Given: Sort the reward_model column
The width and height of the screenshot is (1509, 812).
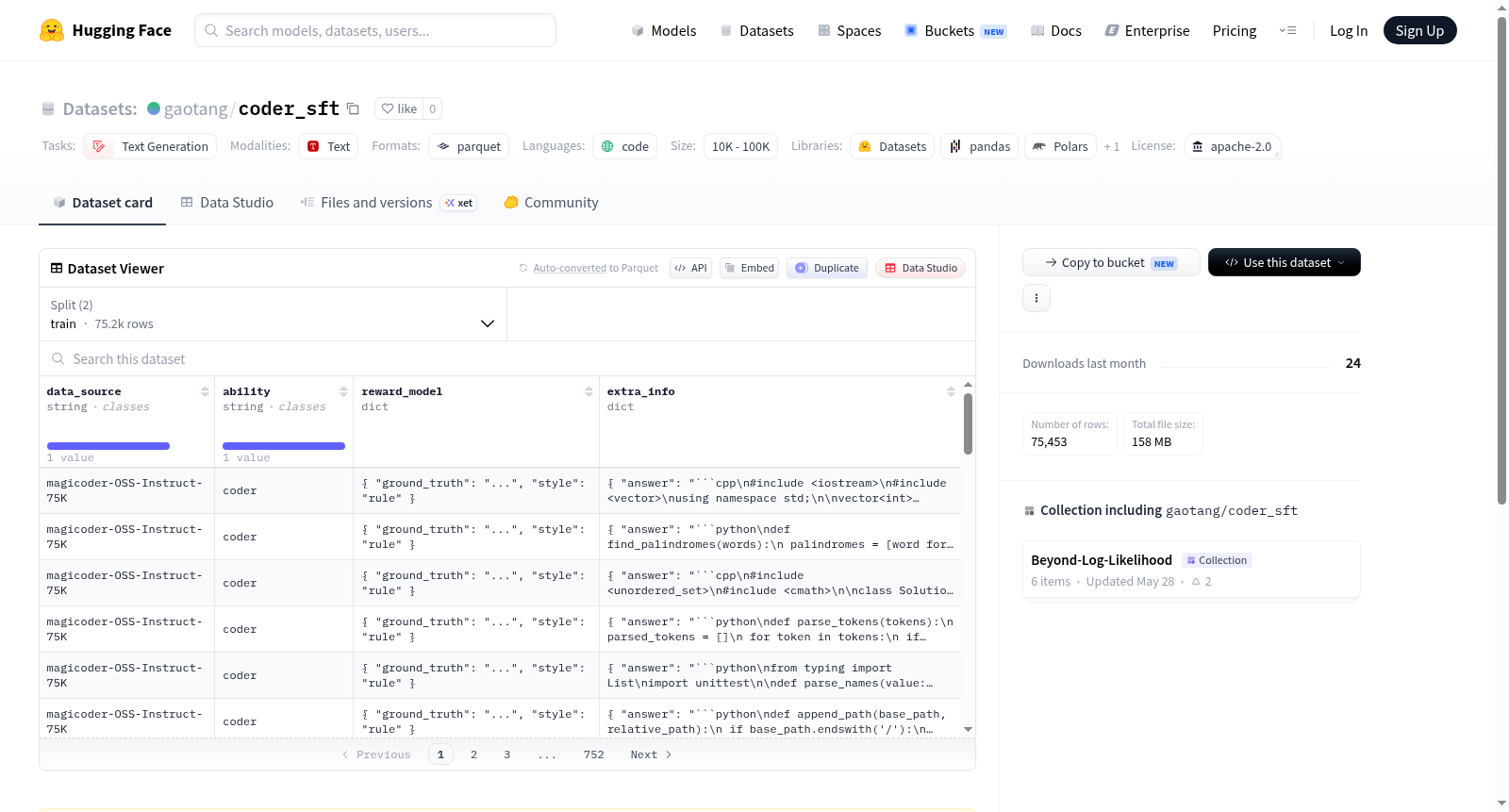Looking at the screenshot, I should [x=589, y=391].
